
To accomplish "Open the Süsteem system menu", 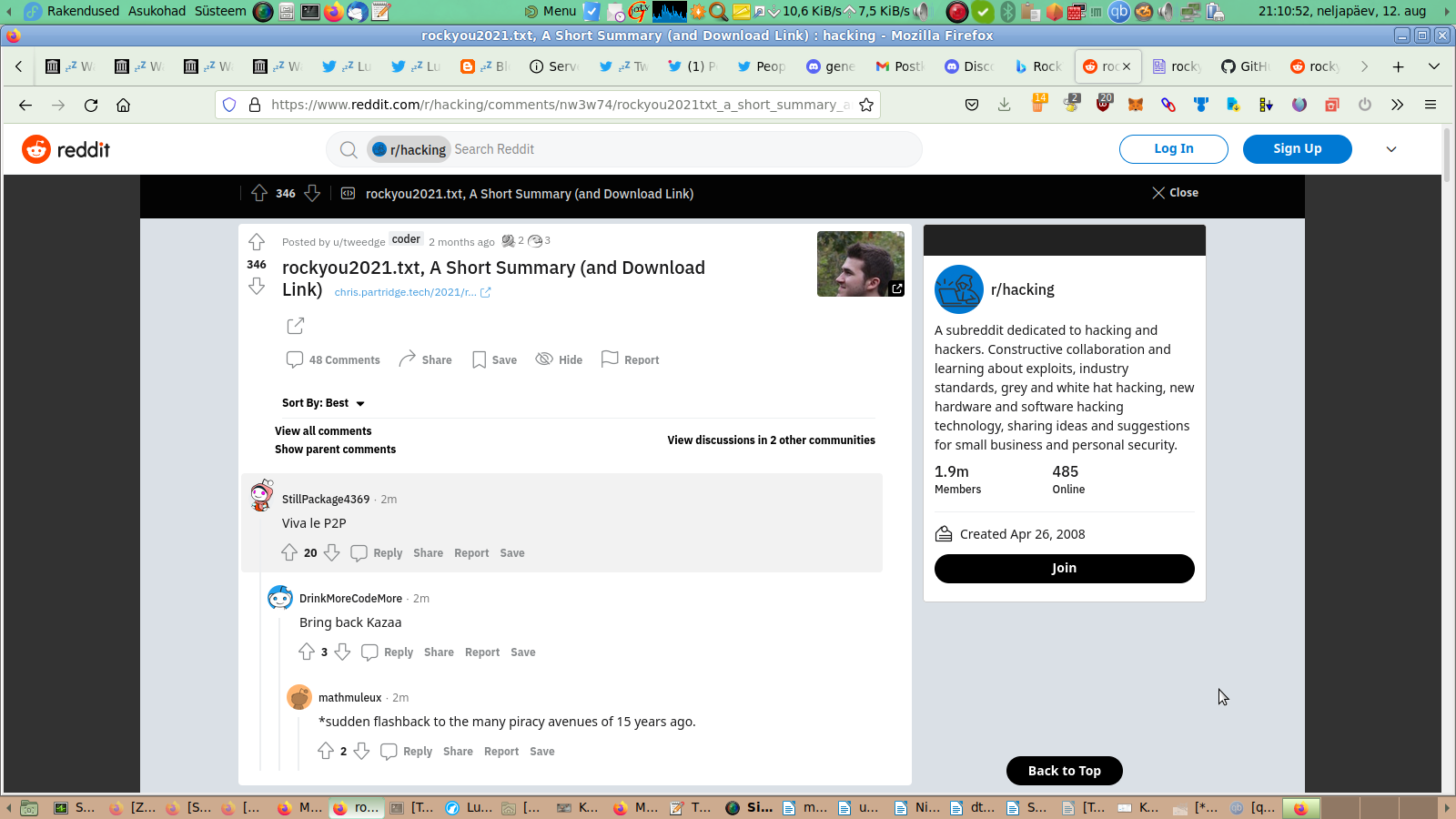I will [x=220, y=11].
